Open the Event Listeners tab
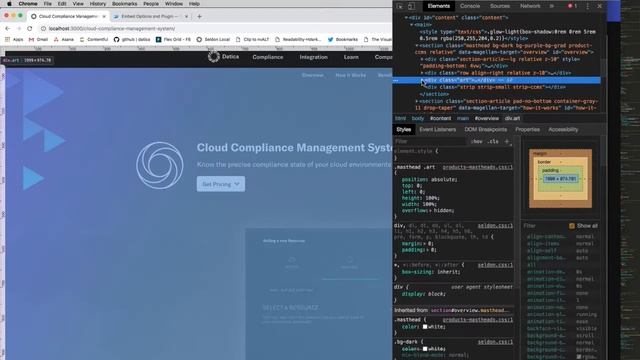 click(438, 129)
